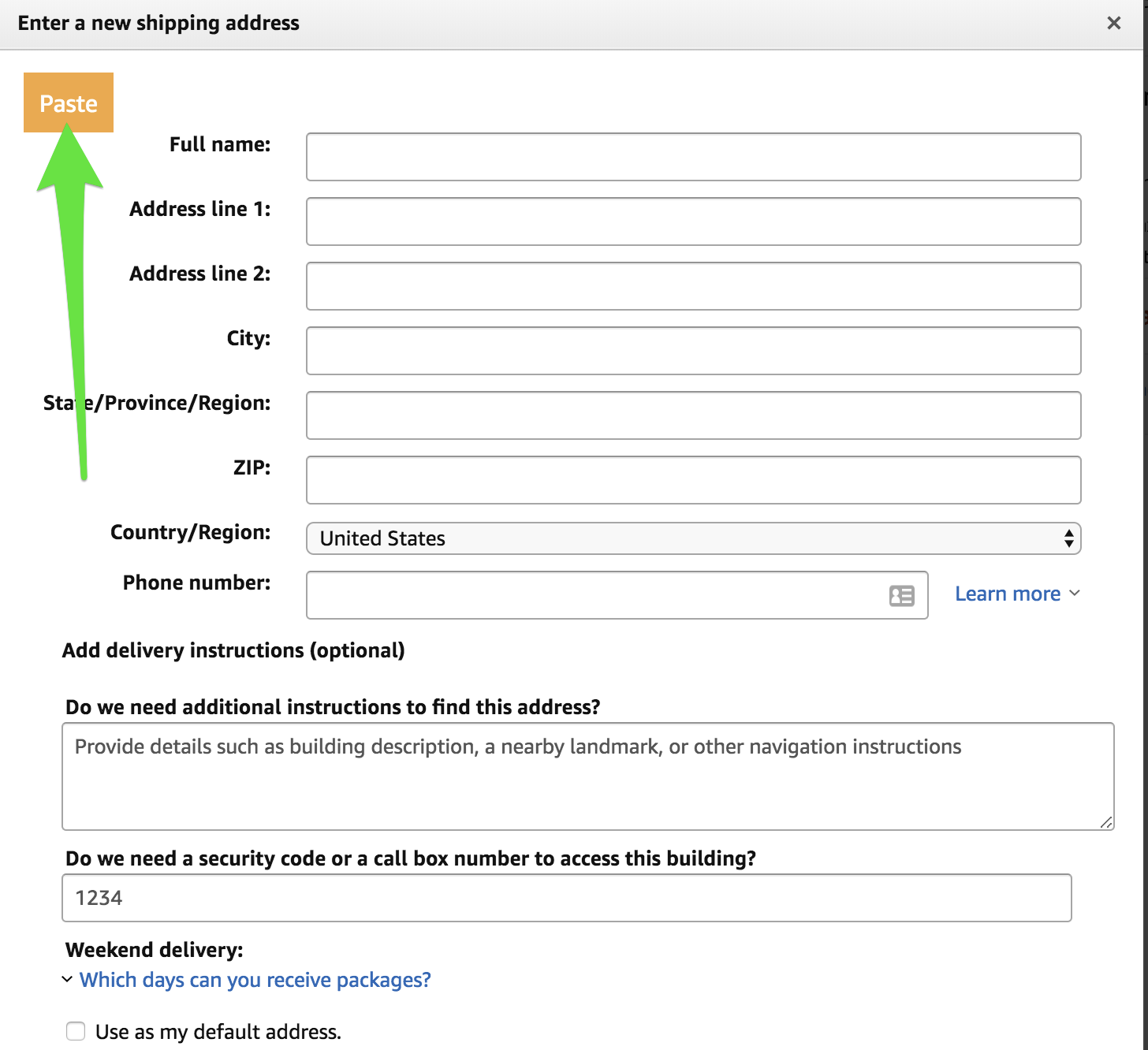Click the ZIP code field

pyautogui.click(x=693, y=480)
